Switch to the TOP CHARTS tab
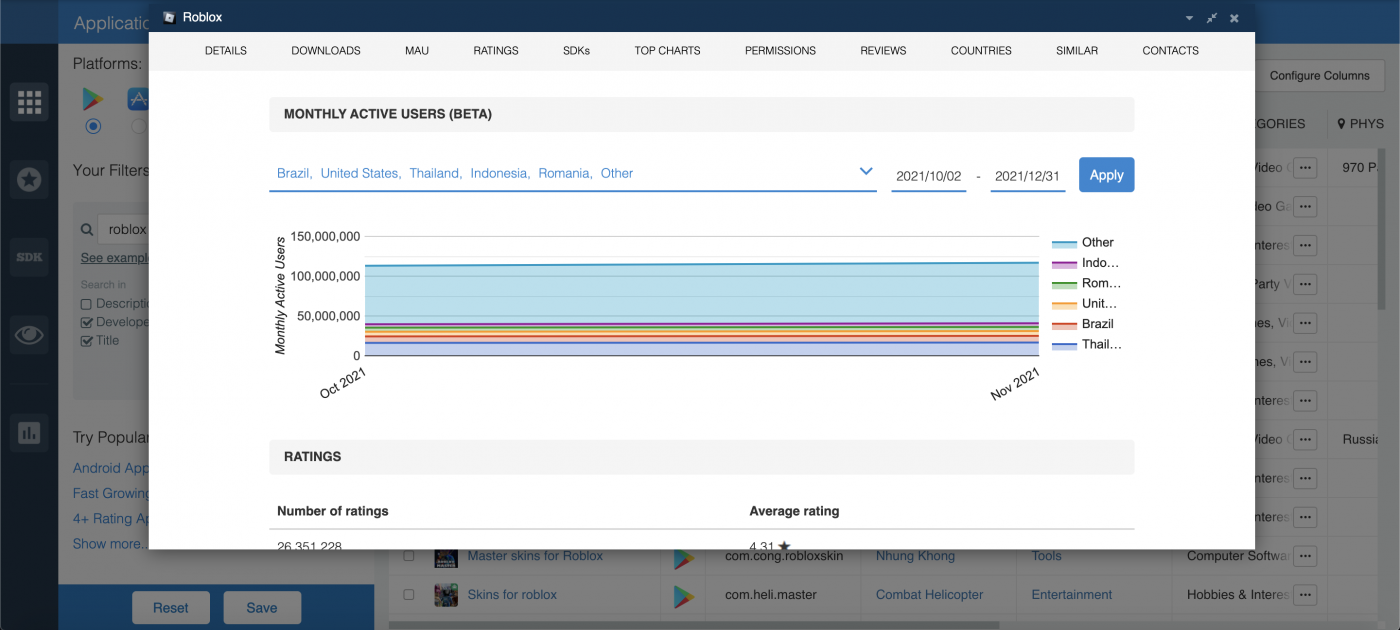 tap(667, 50)
